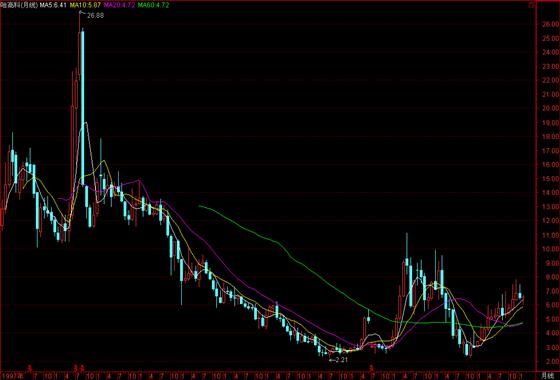The width and height of the screenshot is (560, 380).
Task: Click the red event marker below the 26.88 peak
Action: pyautogui.click(x=83, y=367)
